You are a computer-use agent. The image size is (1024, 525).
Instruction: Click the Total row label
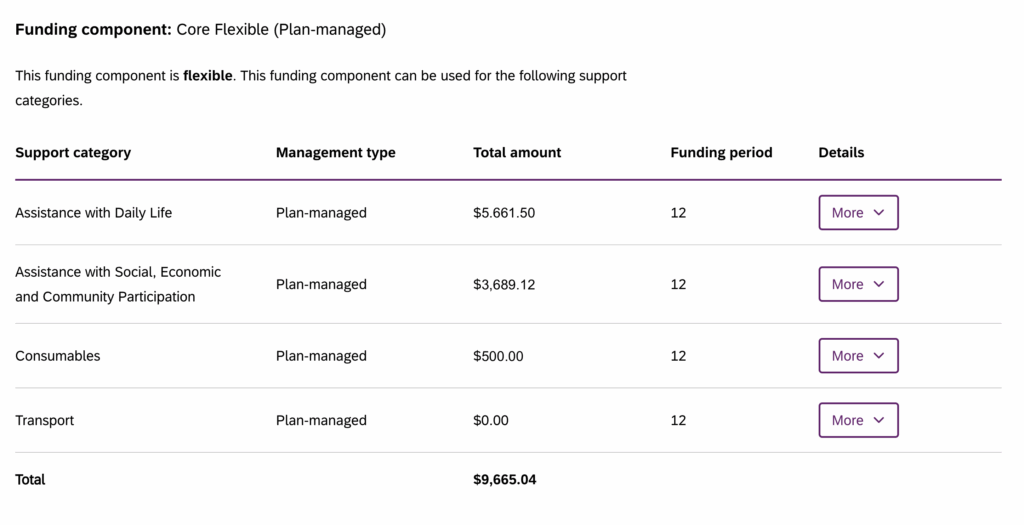click(x=30, y=480)
